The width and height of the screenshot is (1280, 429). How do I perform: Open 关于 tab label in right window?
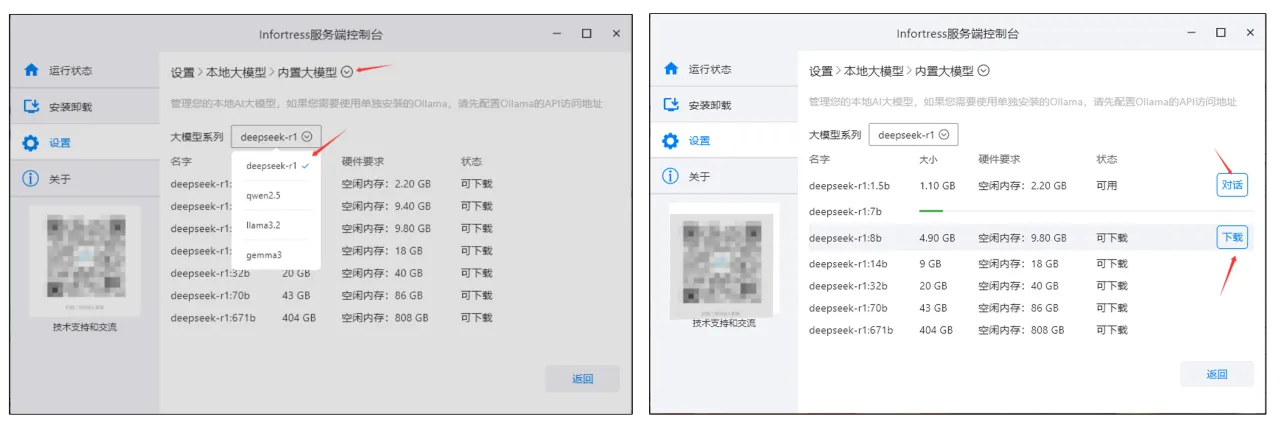(x=700, y=177)
